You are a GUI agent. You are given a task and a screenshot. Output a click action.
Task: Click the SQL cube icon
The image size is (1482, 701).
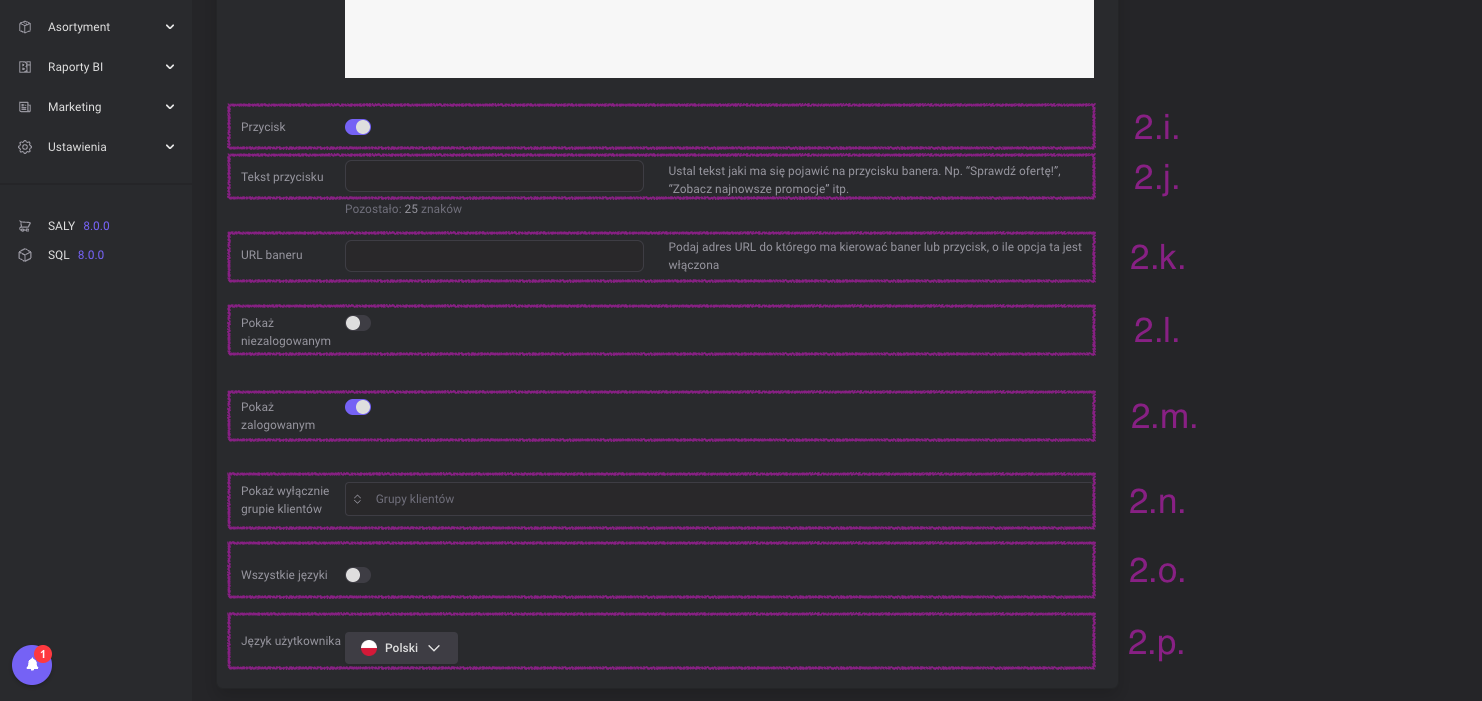coord(25,255)
